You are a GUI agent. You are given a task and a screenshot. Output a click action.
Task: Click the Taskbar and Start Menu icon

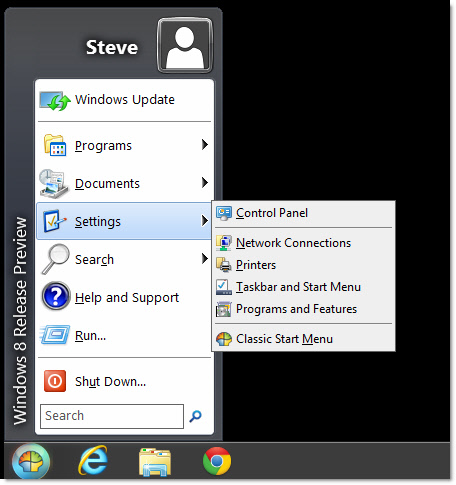click(x=224, y=287)
